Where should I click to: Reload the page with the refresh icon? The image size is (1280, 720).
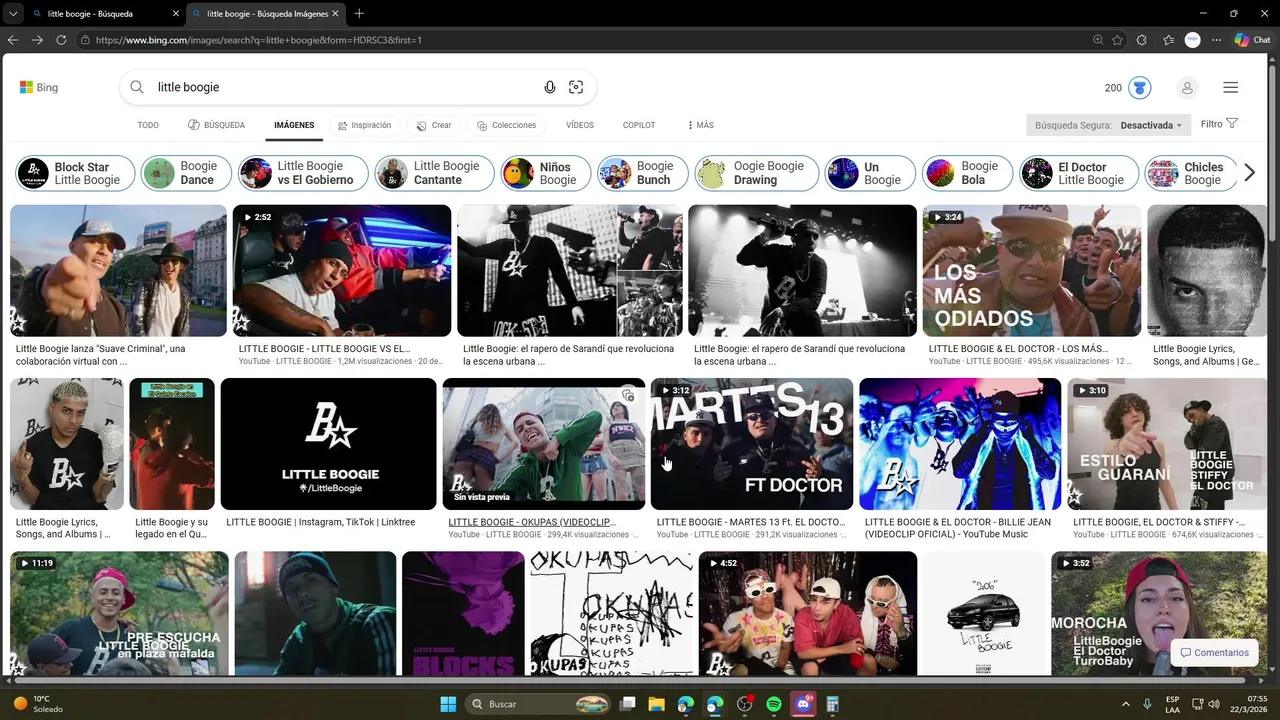pos(61,40)
